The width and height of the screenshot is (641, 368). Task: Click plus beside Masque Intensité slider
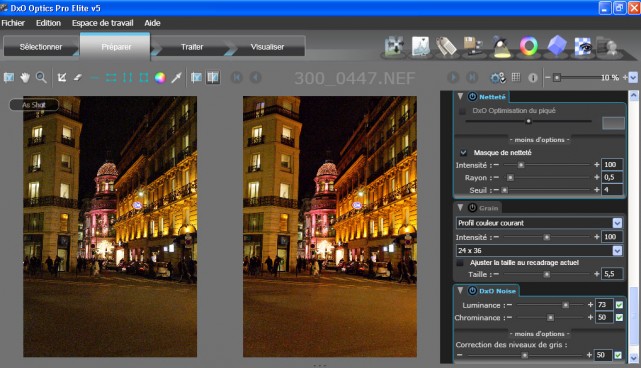point(596,165)
